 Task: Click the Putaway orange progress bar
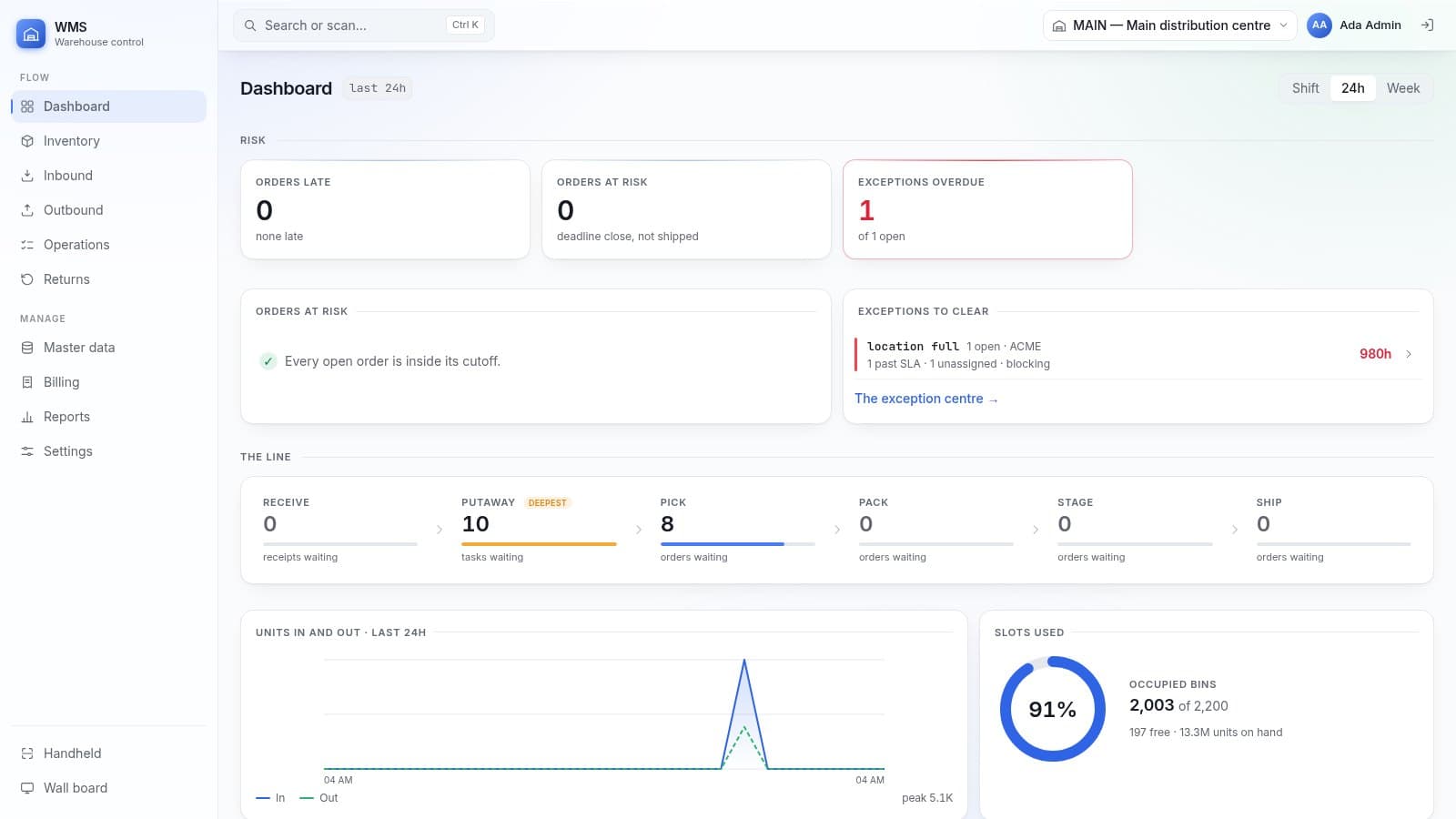tap(539, 544)
